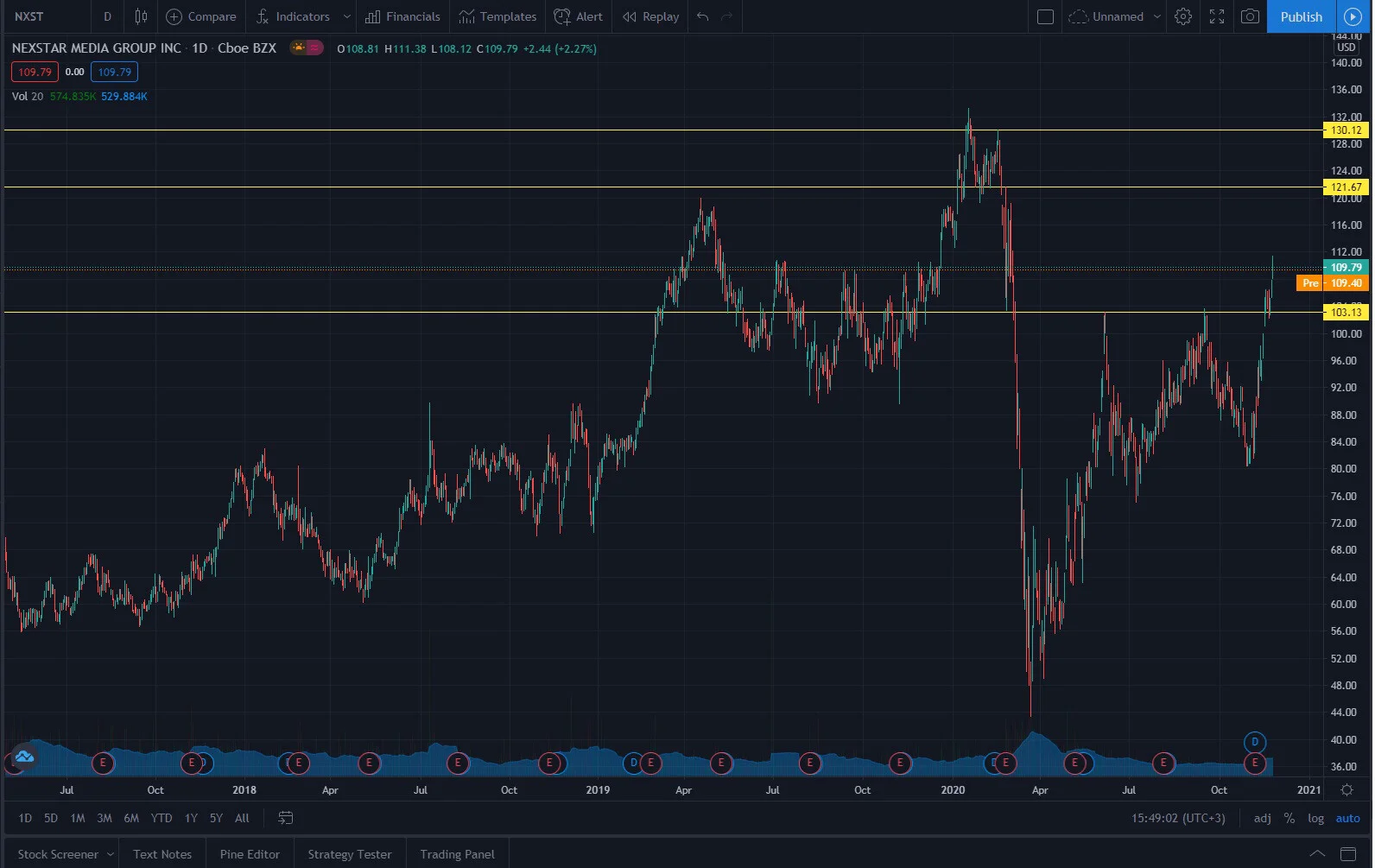1375x868 pixels.
Task: Expand the arrow beside the Unnamed layout
Action: pos(1157,16)
